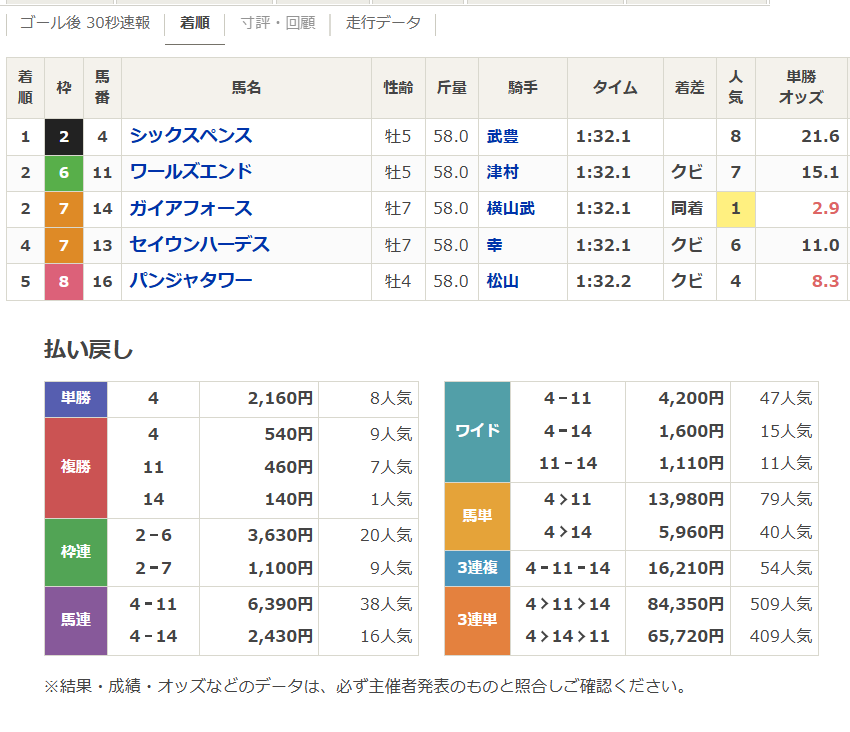Open the 走行データ tab
Viewport: 850px width, 732px height.
[x=383, y=23]
